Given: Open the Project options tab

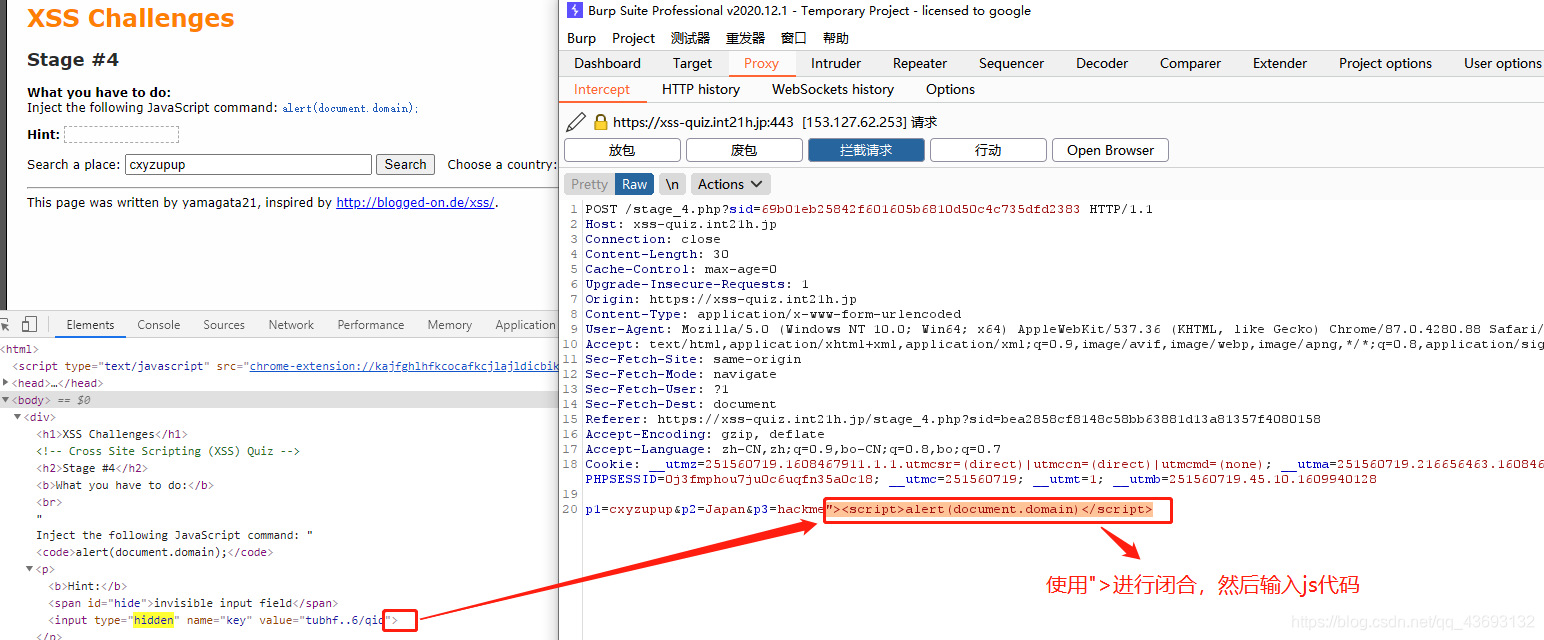Looking at the screenshot, I should point(1385,63).
